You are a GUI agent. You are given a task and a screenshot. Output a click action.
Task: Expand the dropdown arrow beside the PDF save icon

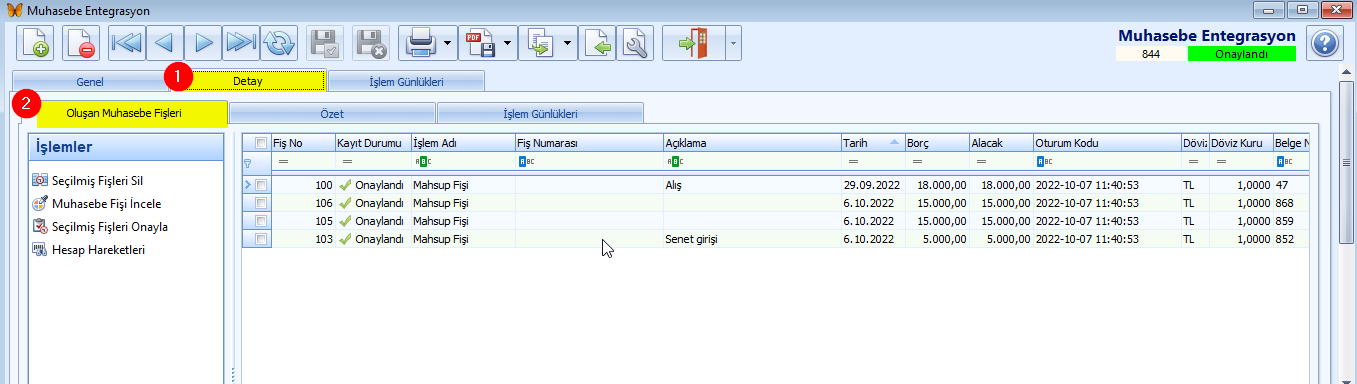click(508, 43)
